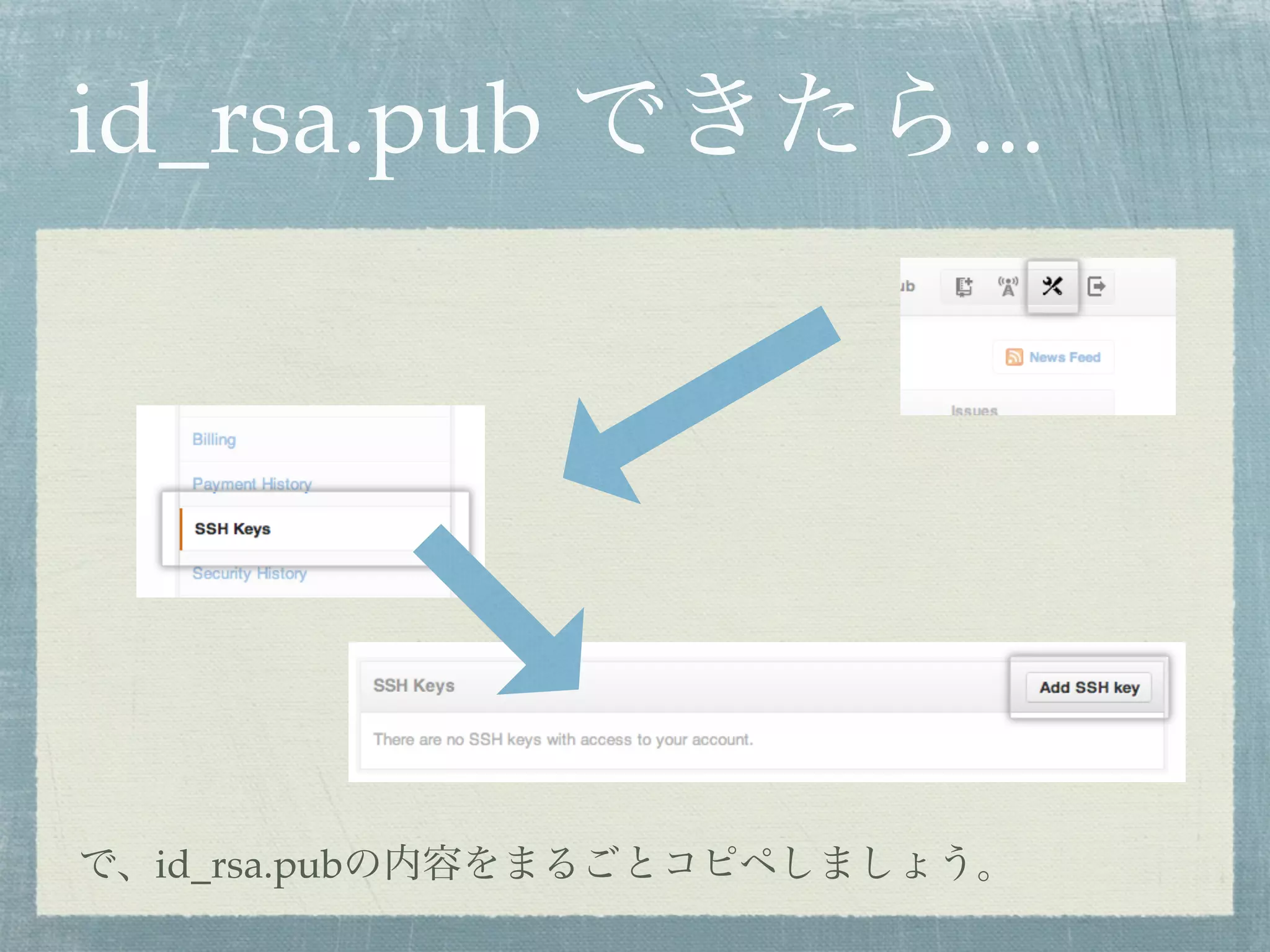
Task: Open the Billing settings link
Action: [x=214, y=439]
